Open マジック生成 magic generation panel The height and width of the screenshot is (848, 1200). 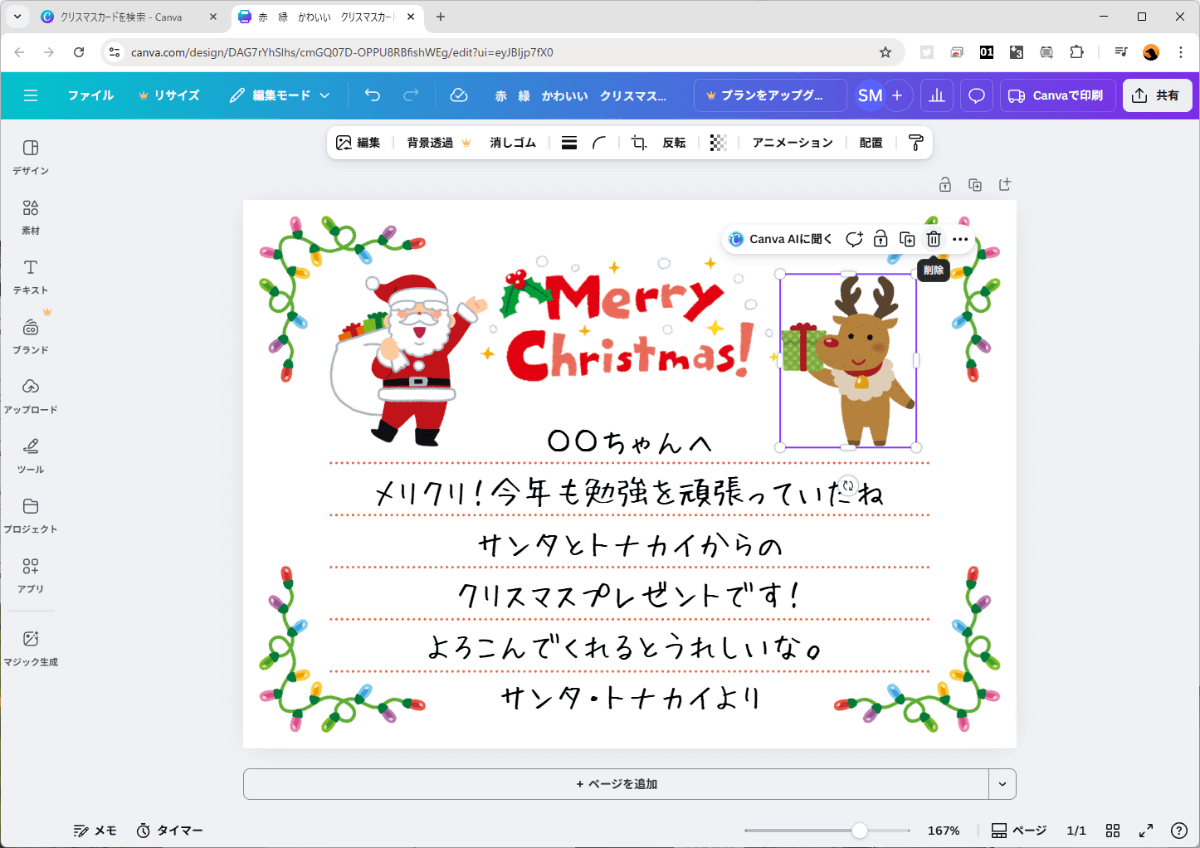click(x=30, y=649)
